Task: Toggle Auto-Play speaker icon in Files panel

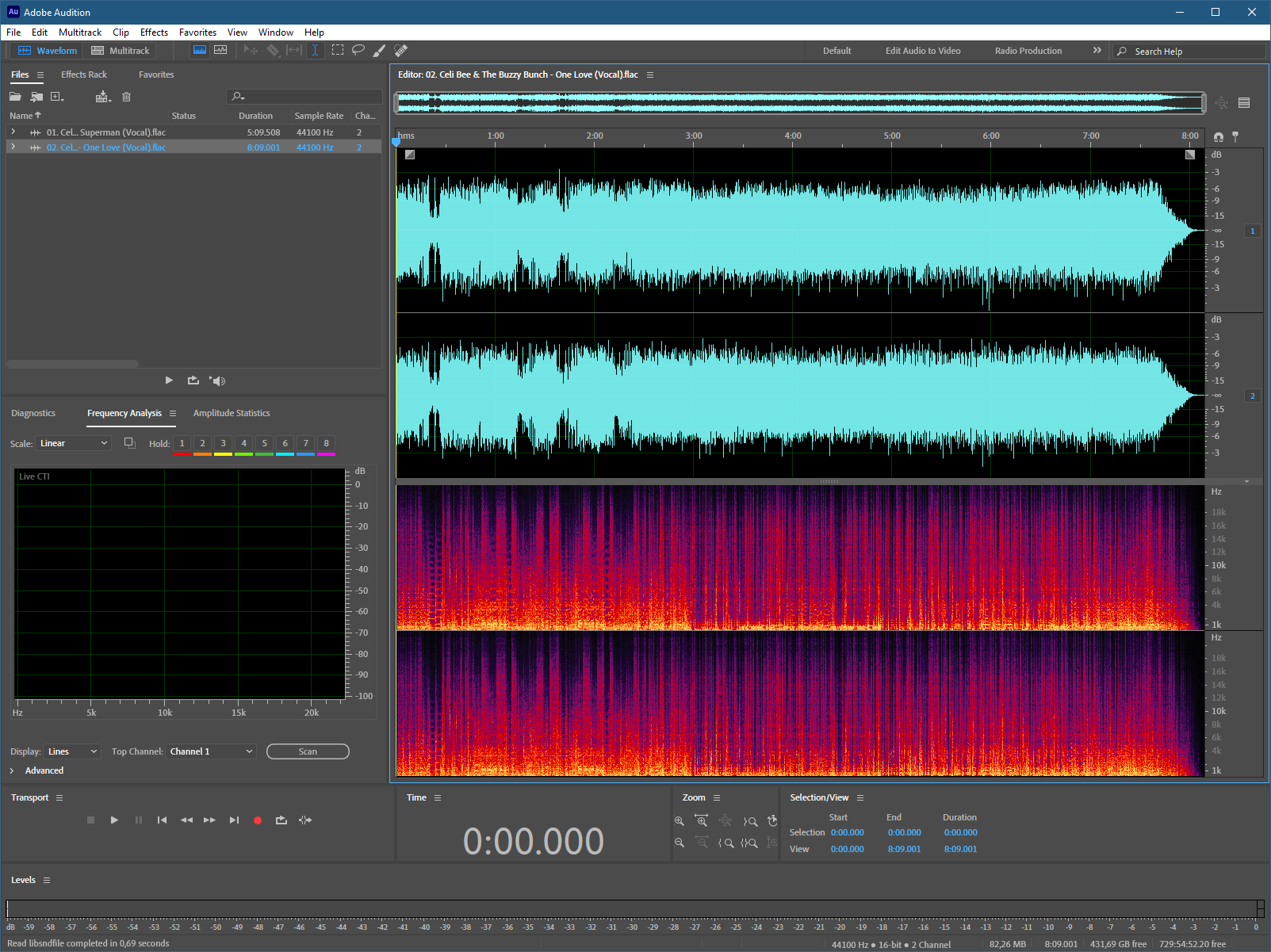Action: tap(217, 380)
